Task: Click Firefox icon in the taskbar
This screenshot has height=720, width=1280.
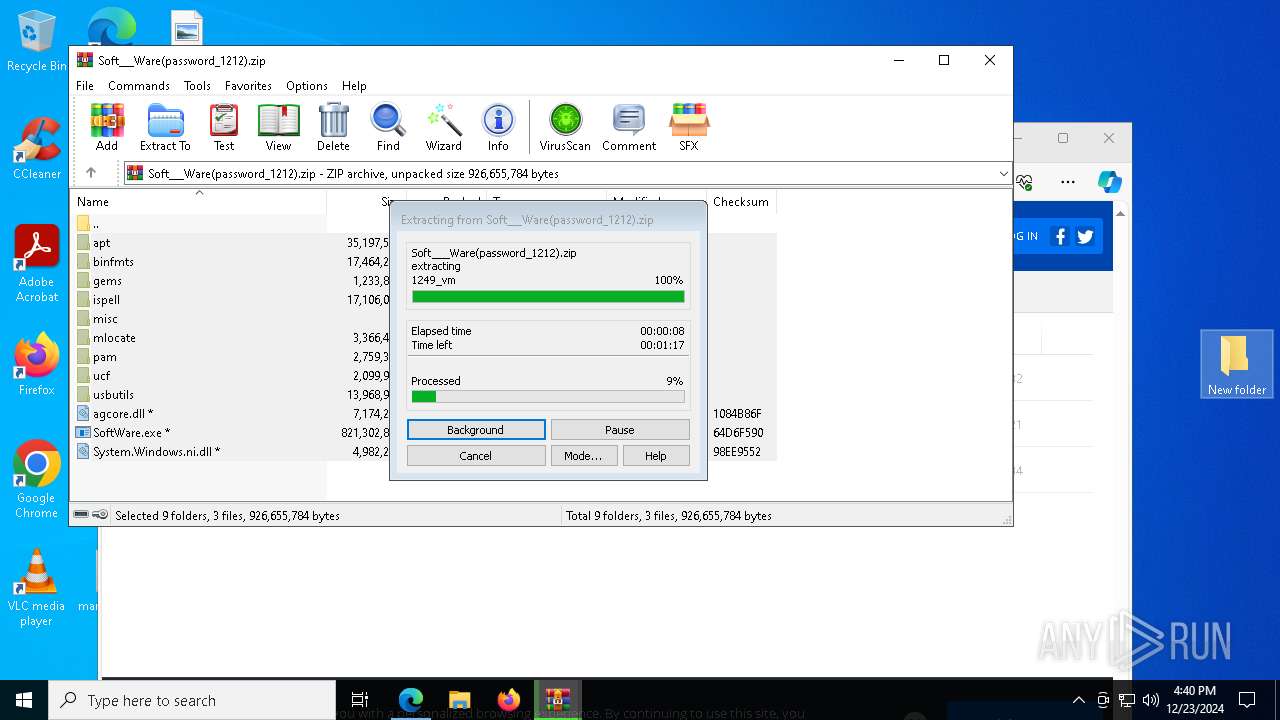Action: tap(509, 700)
